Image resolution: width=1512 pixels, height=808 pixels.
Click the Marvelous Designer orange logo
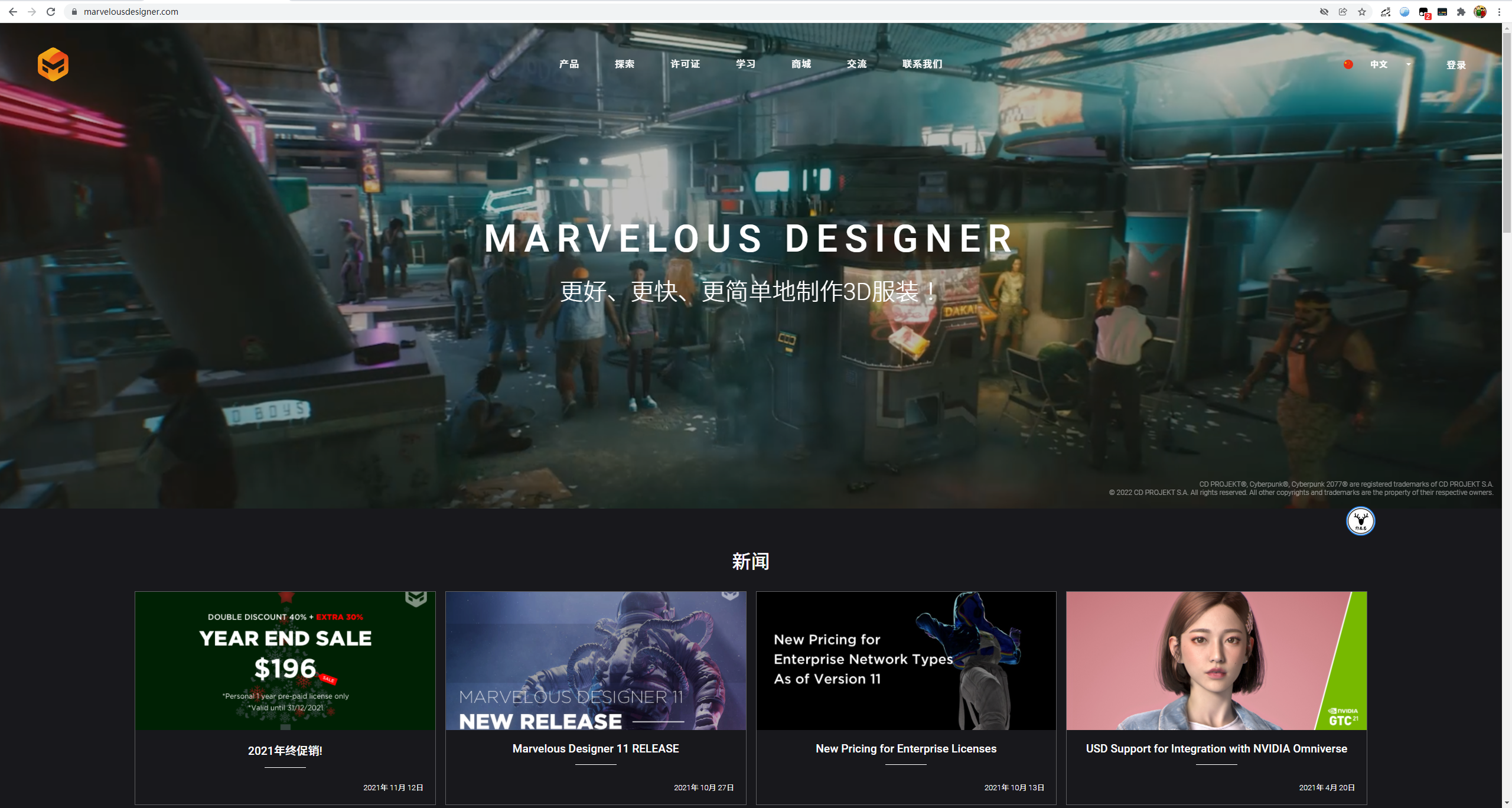coord(53,64)
